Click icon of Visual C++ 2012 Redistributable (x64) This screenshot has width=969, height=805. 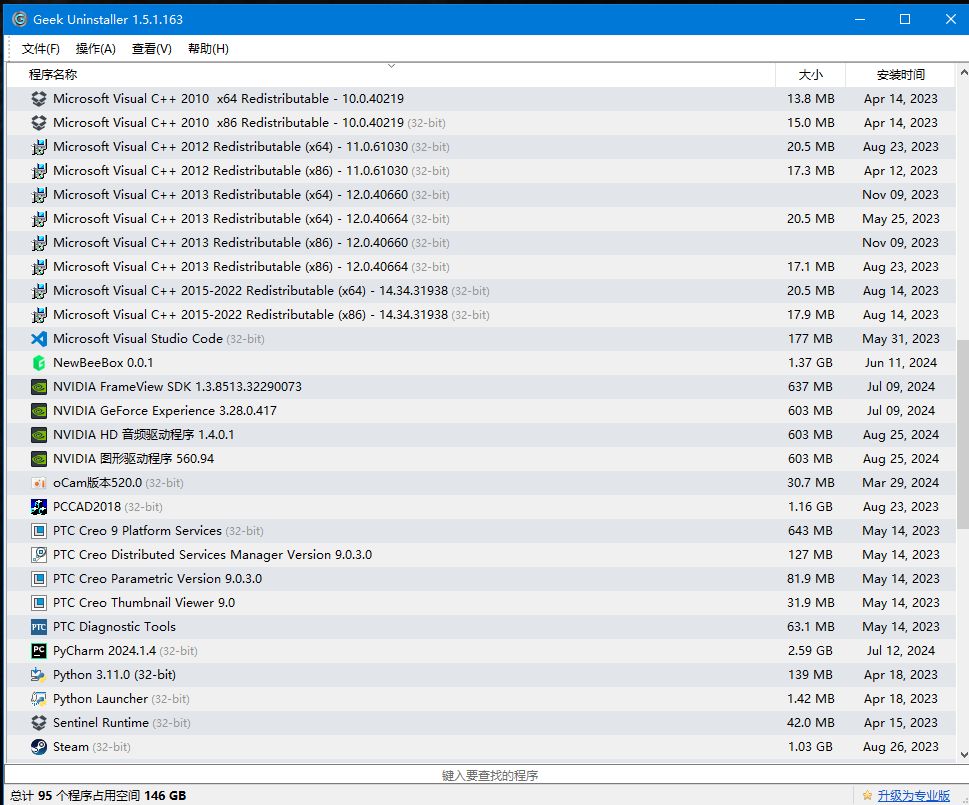(39, 147)
